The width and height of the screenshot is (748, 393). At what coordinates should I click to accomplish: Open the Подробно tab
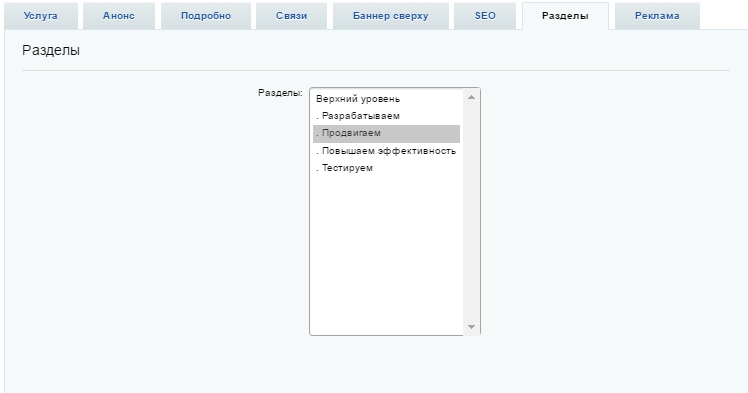click(x=206, y=16)
